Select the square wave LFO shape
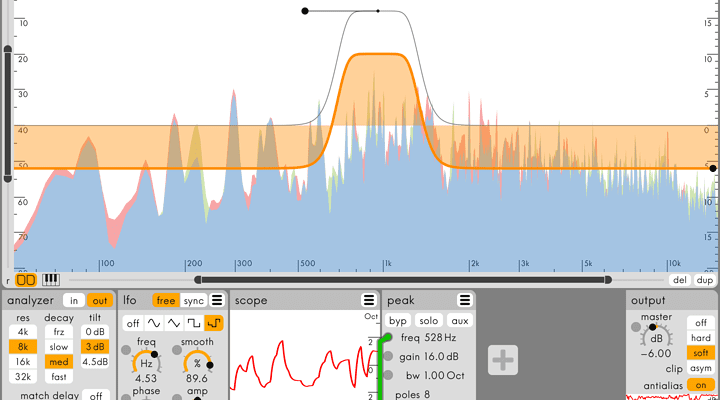 coord(196,323)
